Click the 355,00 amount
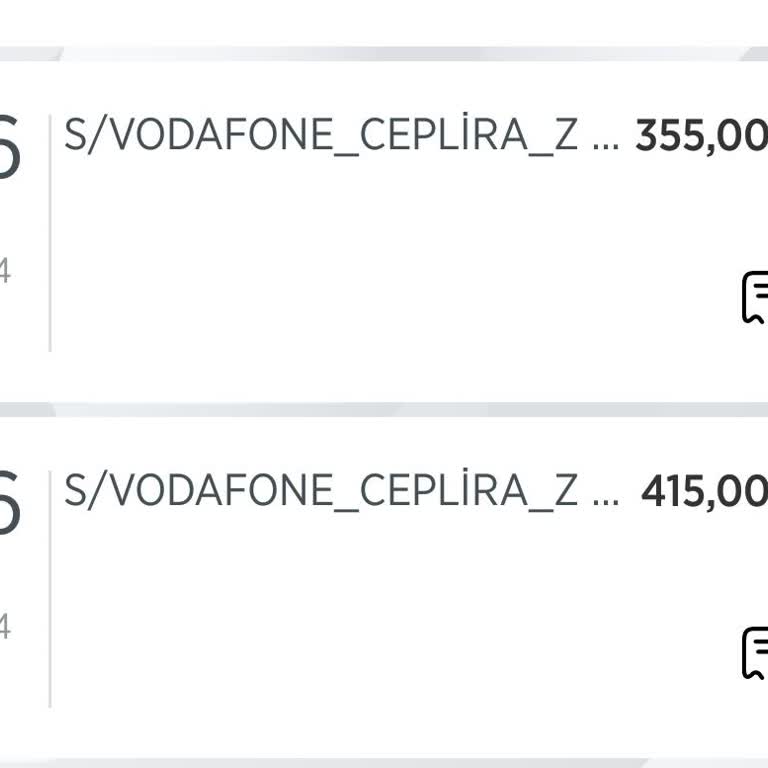Viewport: 768px width, 768px height. click(701, 135)
